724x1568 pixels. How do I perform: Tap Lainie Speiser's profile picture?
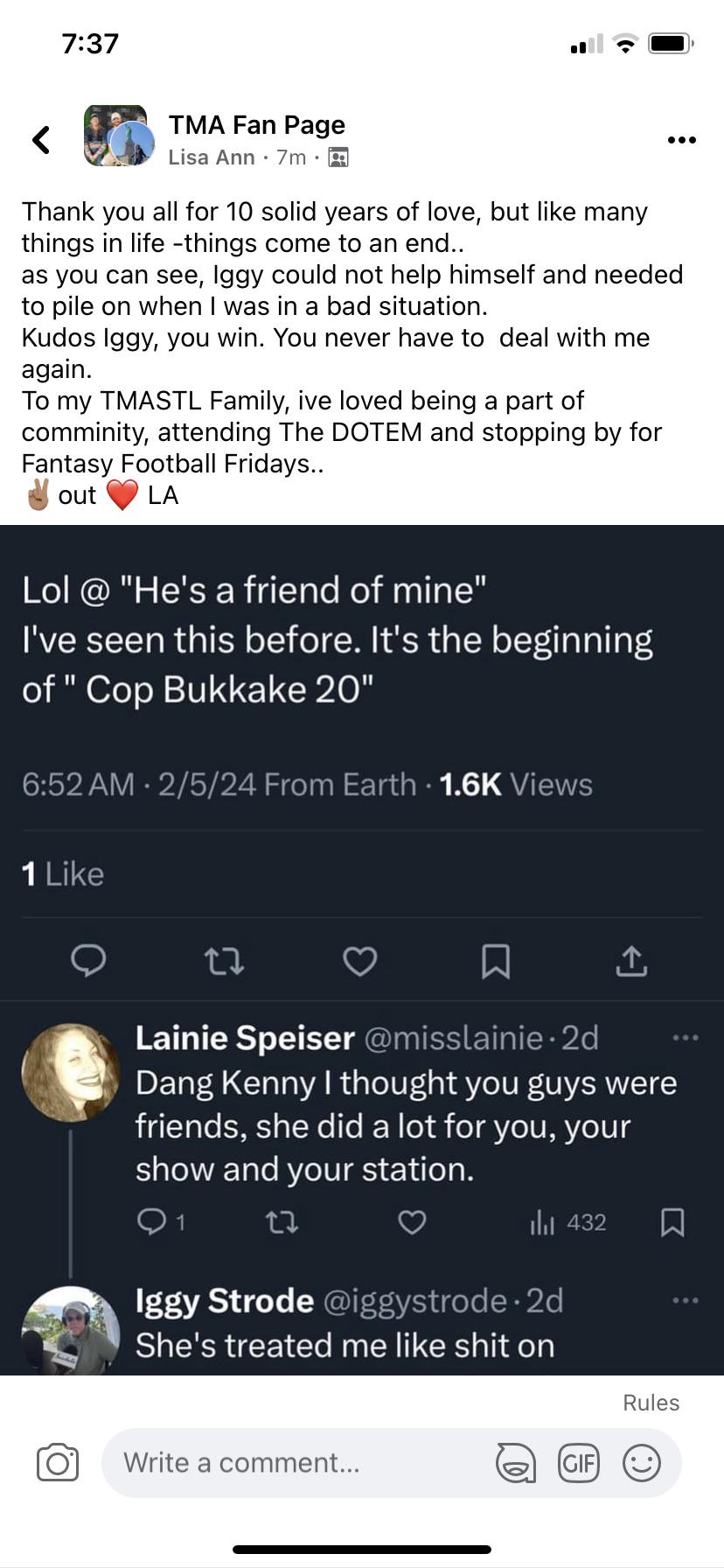70,1073
